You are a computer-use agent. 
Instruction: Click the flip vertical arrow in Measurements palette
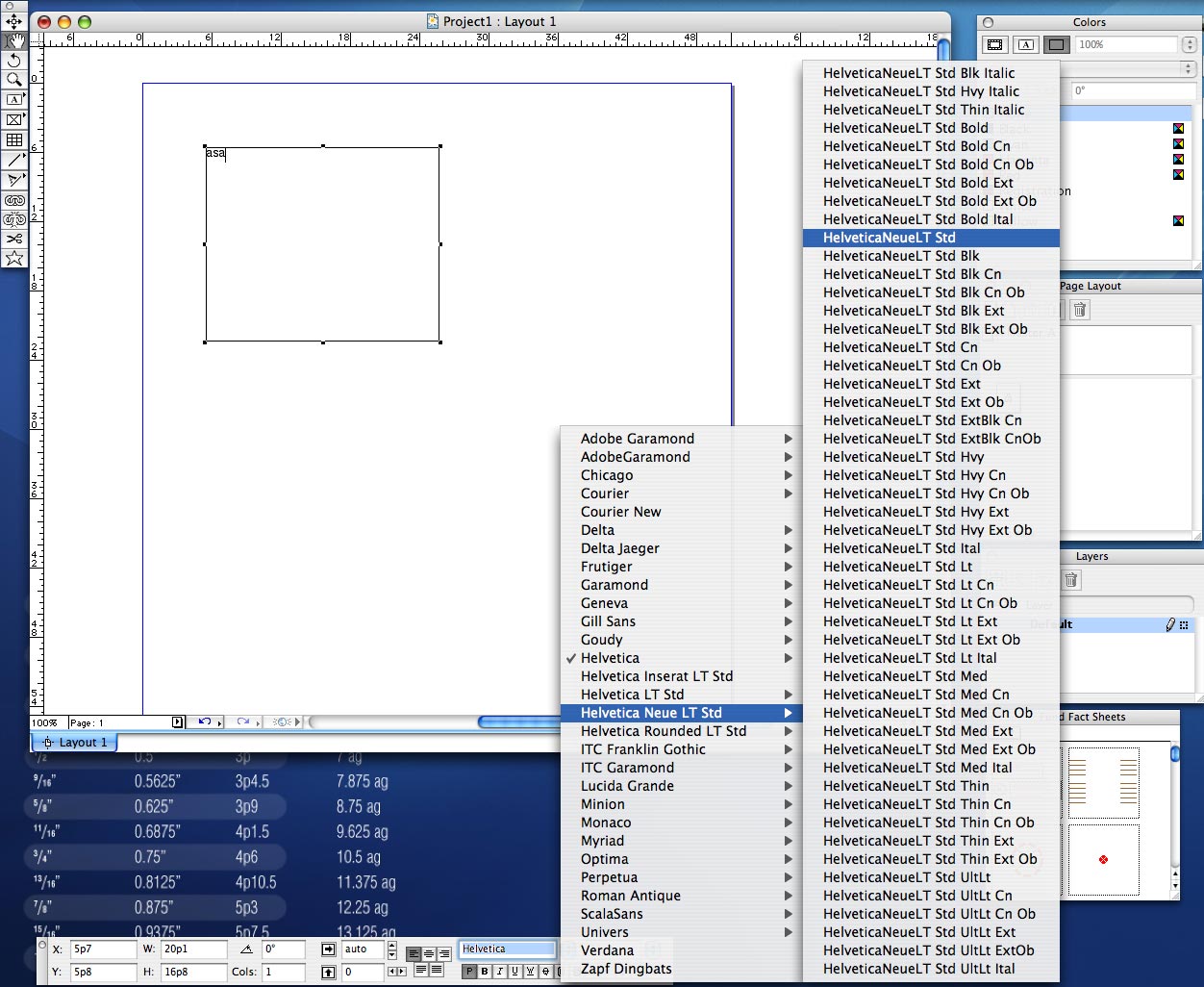pos(328,973)
